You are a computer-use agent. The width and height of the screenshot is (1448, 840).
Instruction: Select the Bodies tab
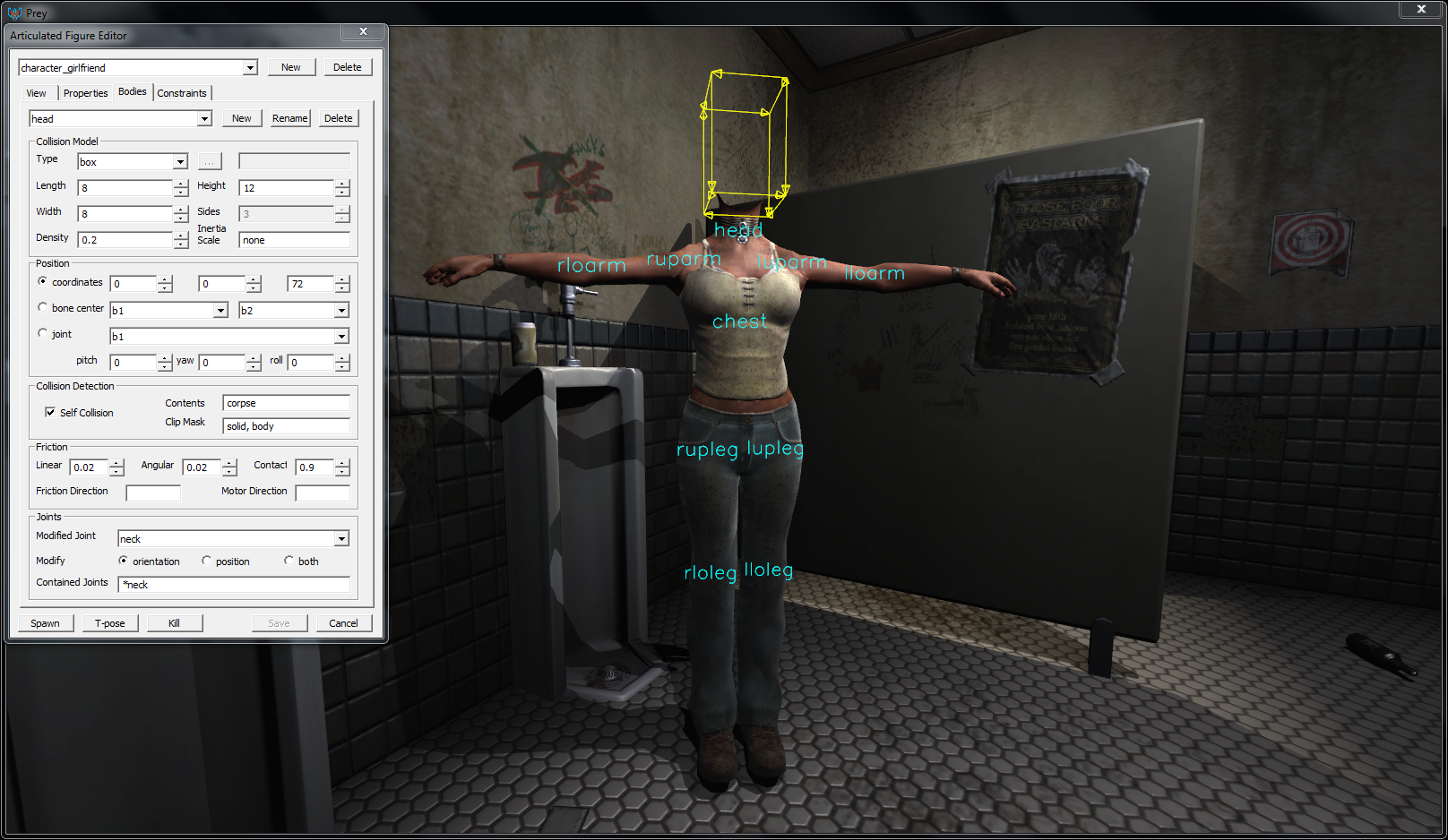point(133,91)
